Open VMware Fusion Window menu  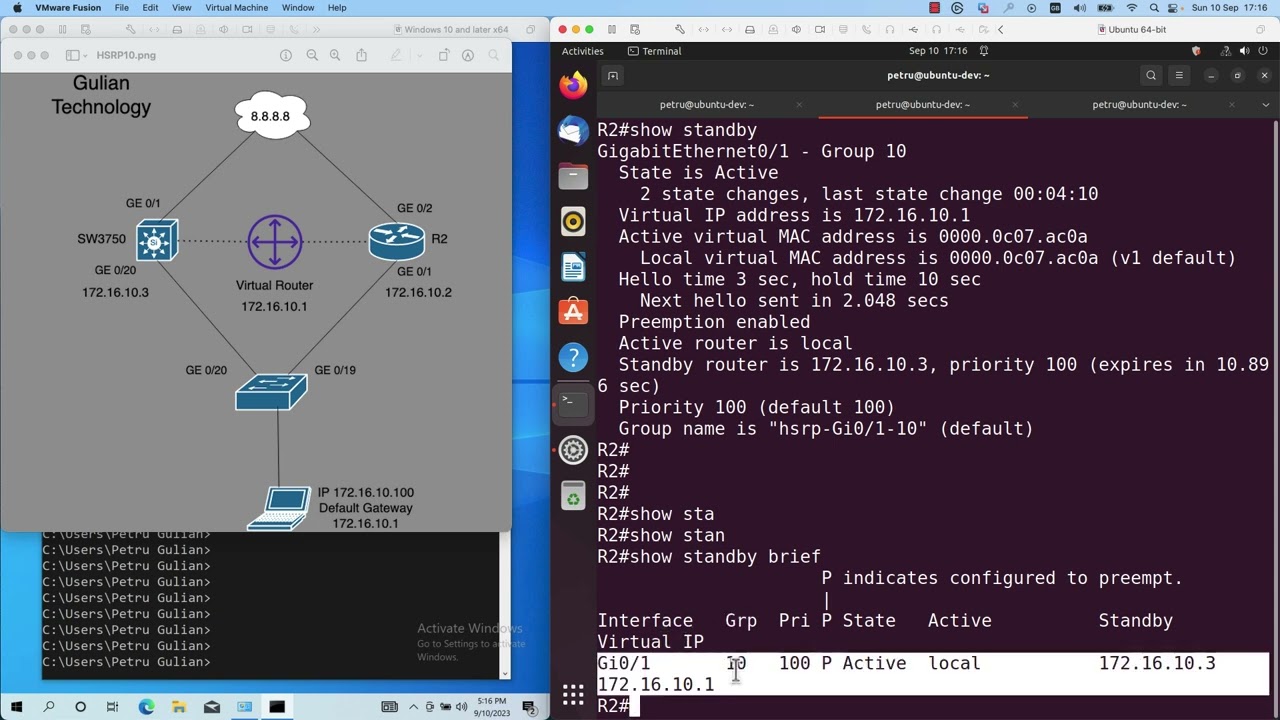coord(298,8)
